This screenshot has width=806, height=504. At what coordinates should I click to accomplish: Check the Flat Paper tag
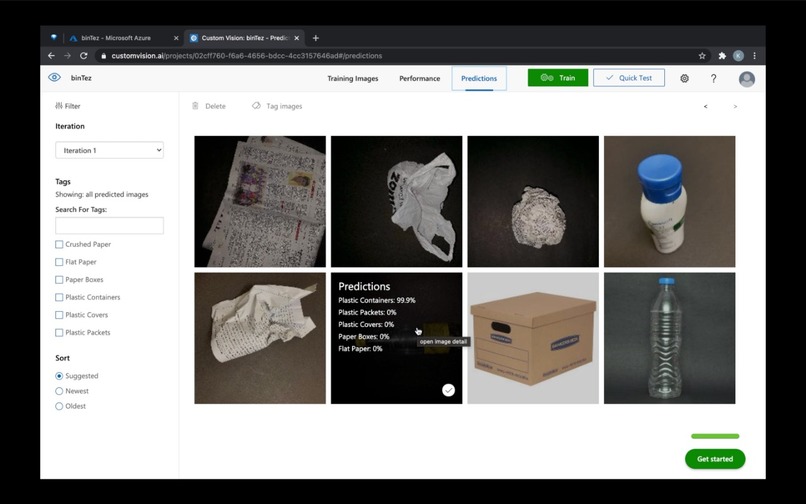coord(59,262)
